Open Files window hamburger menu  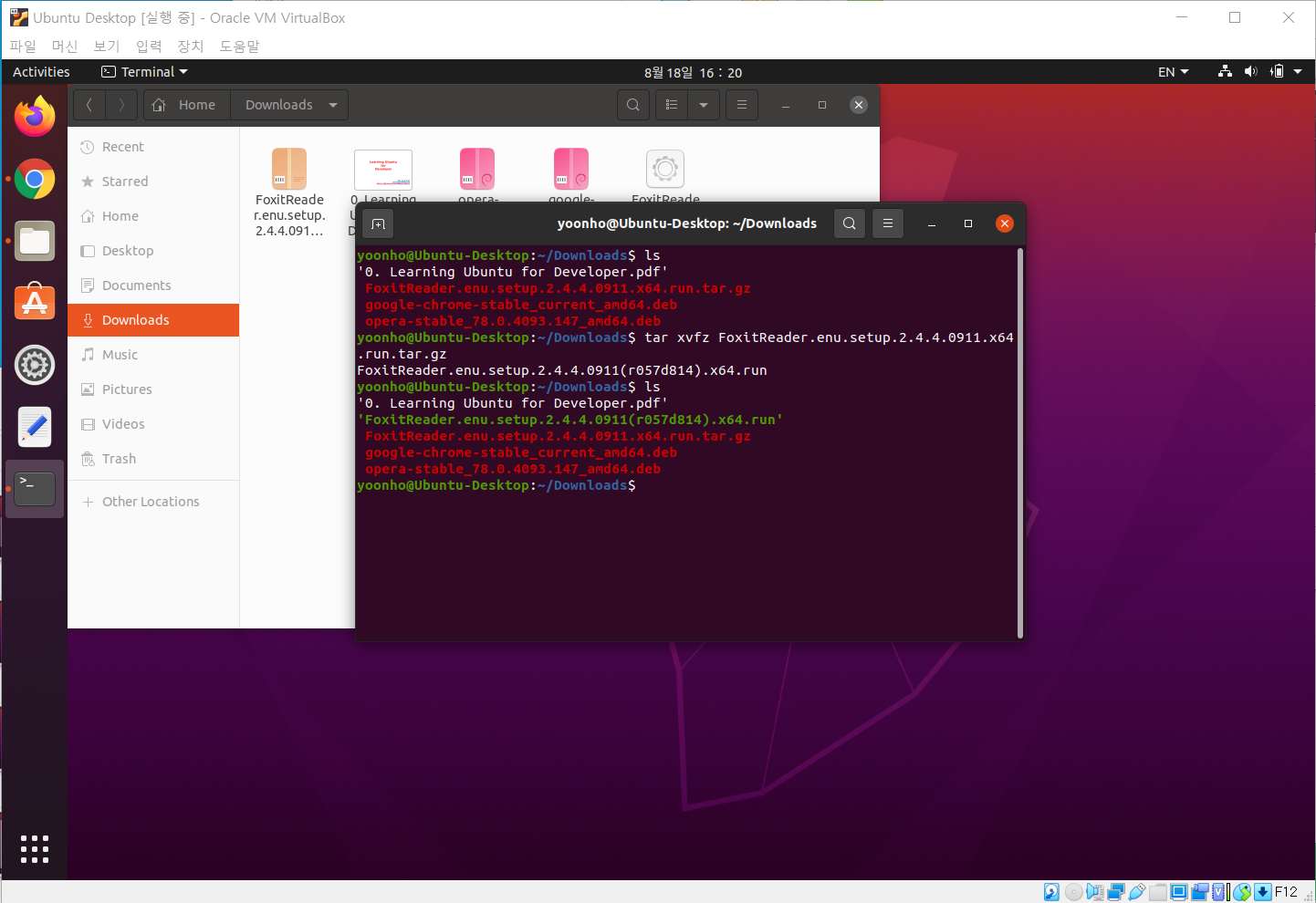click(x=742, y=105)
